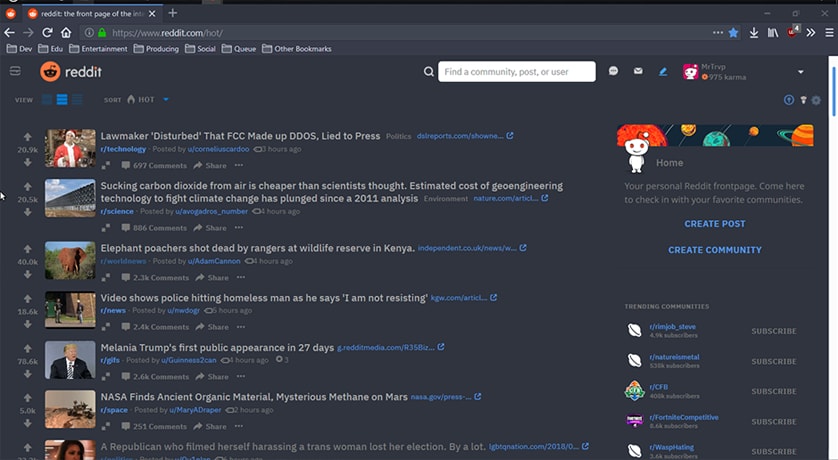Upvote the Lawmaker 'Disturbed' FCC post
The height and width of the screenshot is (460, 838).
pos(27,137)
